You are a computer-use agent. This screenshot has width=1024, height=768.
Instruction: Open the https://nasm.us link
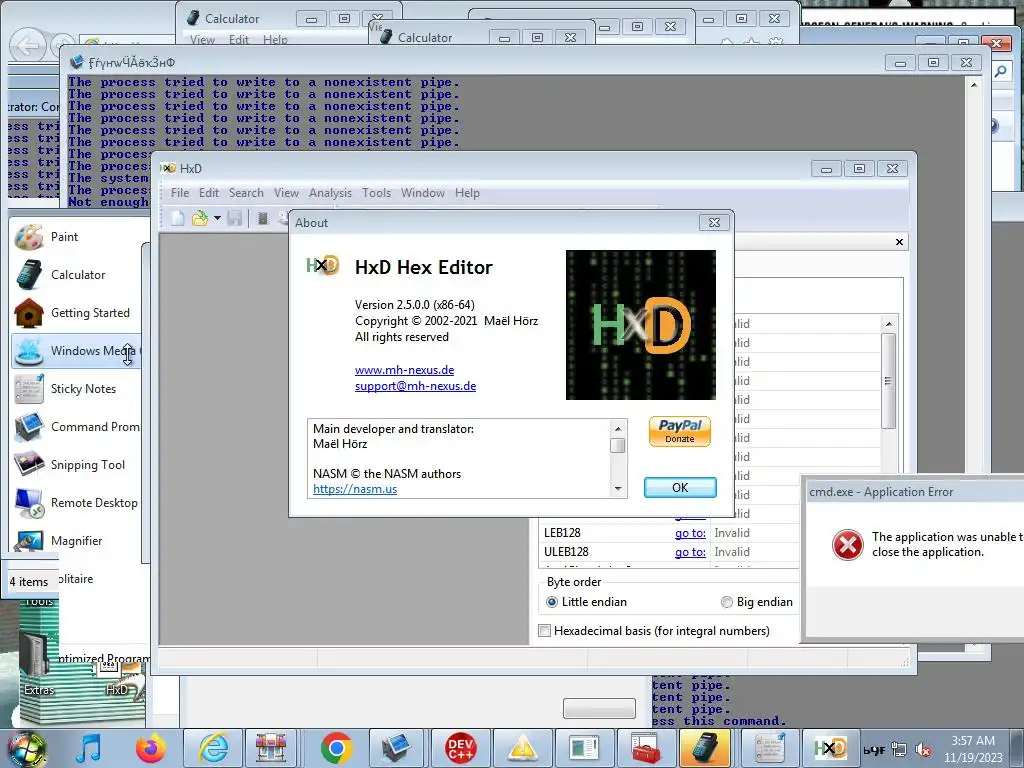point(355,488)
